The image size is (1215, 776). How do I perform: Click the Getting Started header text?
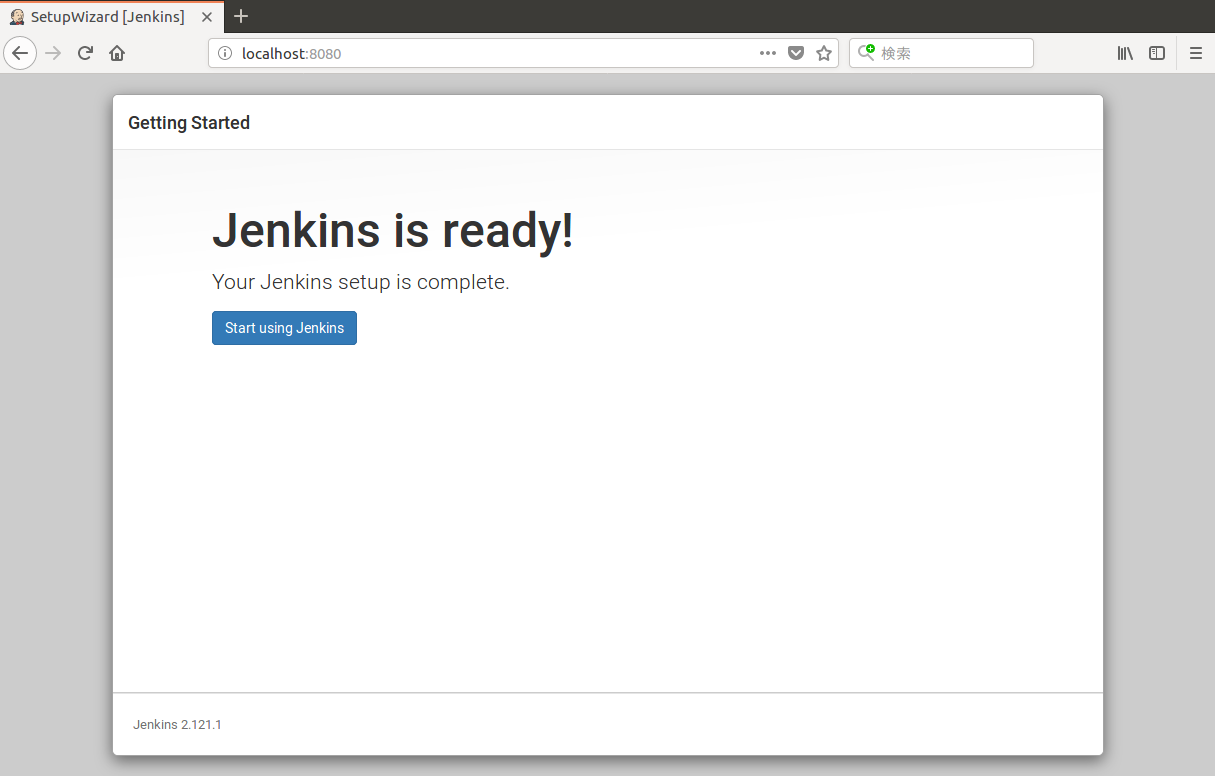[x=189, y=123]
